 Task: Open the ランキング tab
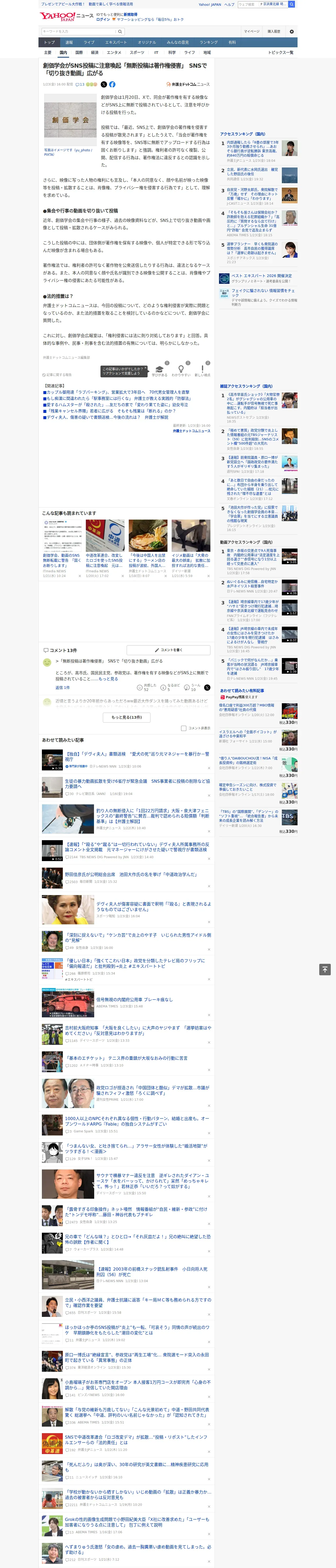tap(209, 43)
